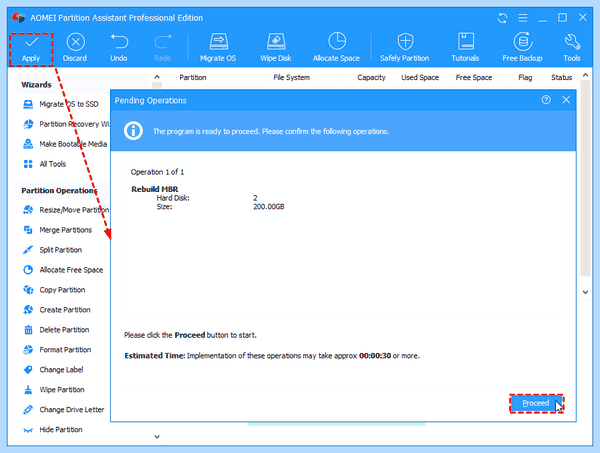Open All Tools in the Wizards section
Screen dimensions: 600x453
point(44,164)
